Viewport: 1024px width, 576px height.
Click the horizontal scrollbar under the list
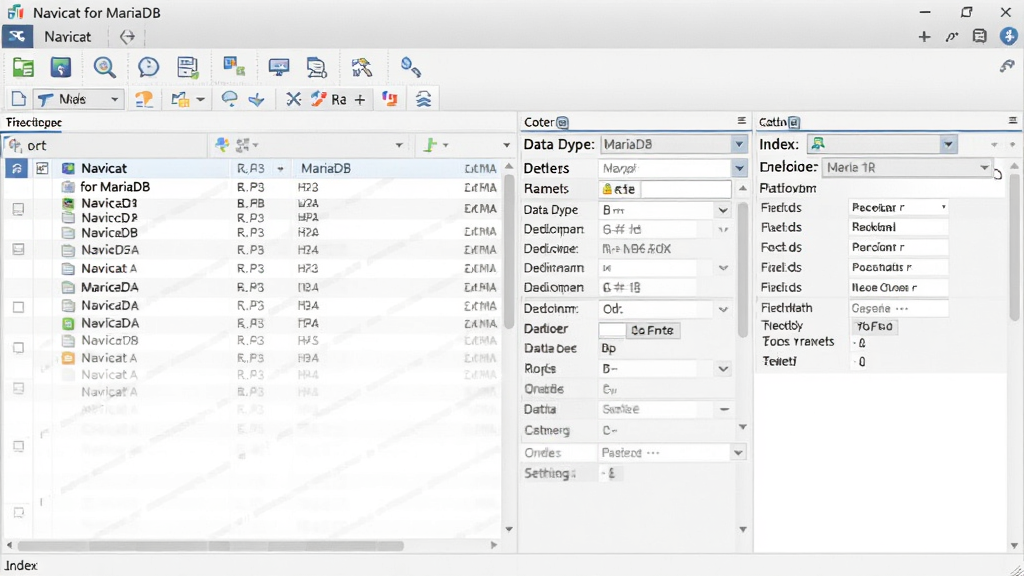point(210,545)
